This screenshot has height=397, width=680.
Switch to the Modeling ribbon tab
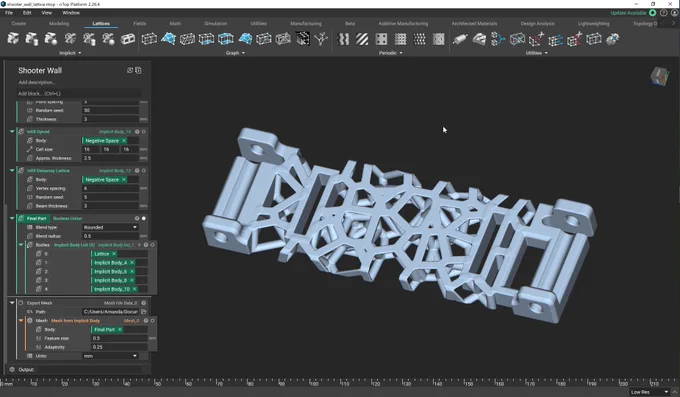[59, 23]
